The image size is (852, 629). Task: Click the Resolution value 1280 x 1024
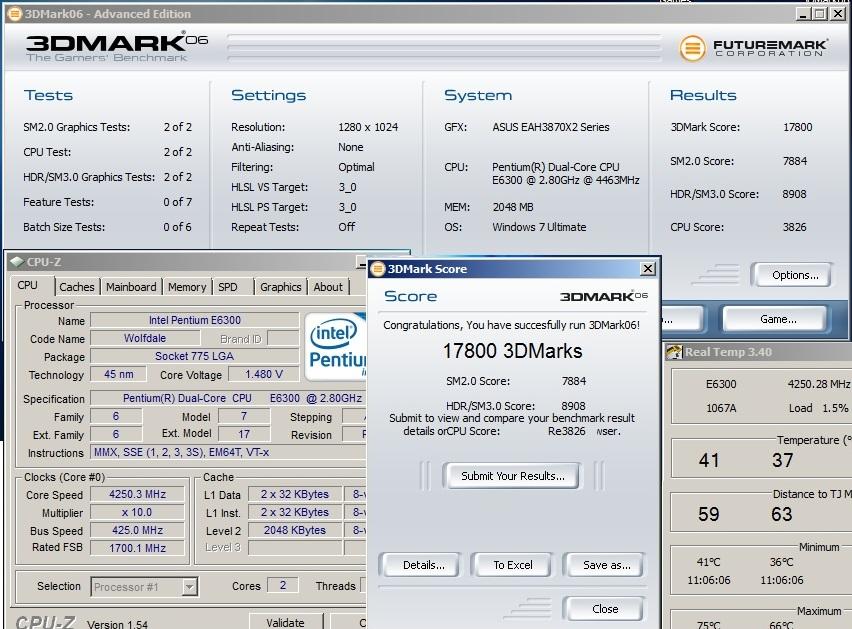(368, 127)
